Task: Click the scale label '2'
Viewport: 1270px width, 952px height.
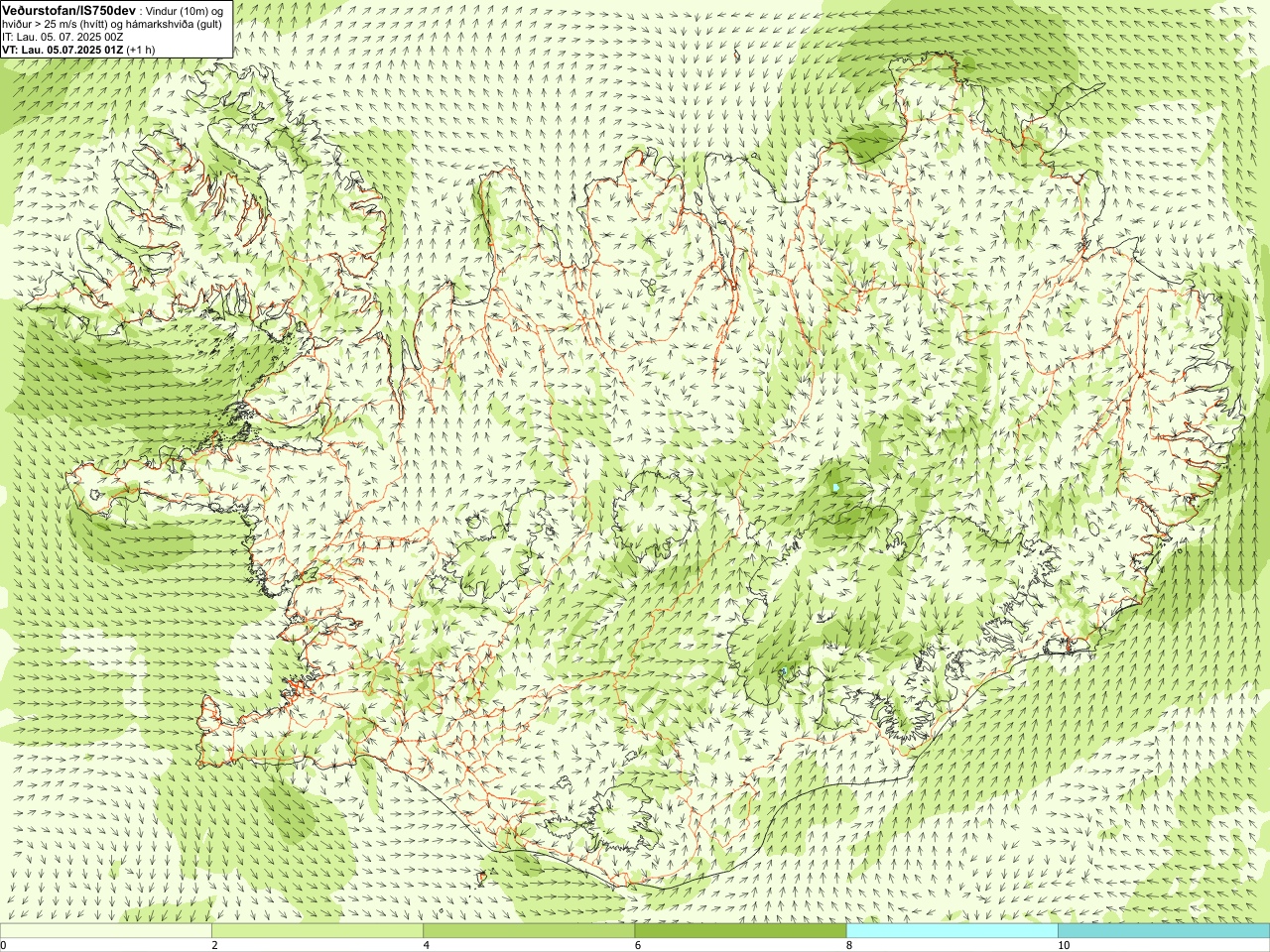Action: click(213, 945)
